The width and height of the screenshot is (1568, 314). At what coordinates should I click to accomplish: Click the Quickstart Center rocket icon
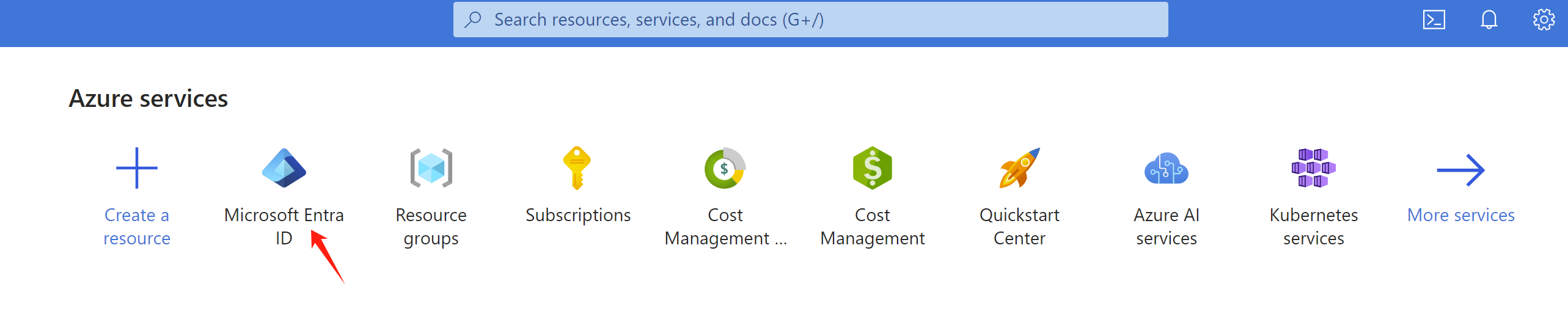click(x=1019, y=168)
